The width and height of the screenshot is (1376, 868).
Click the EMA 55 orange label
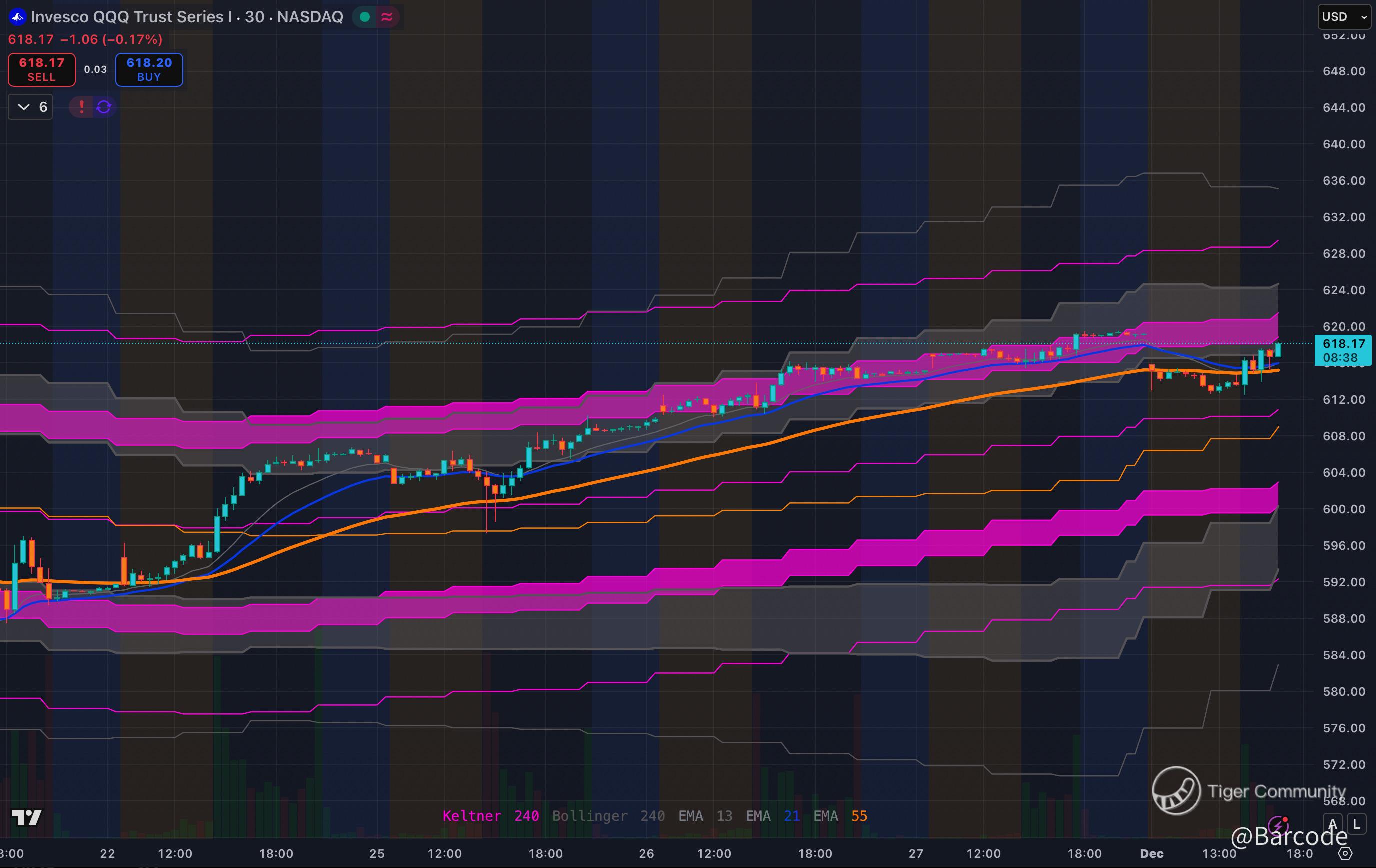[x=840, y=816]
